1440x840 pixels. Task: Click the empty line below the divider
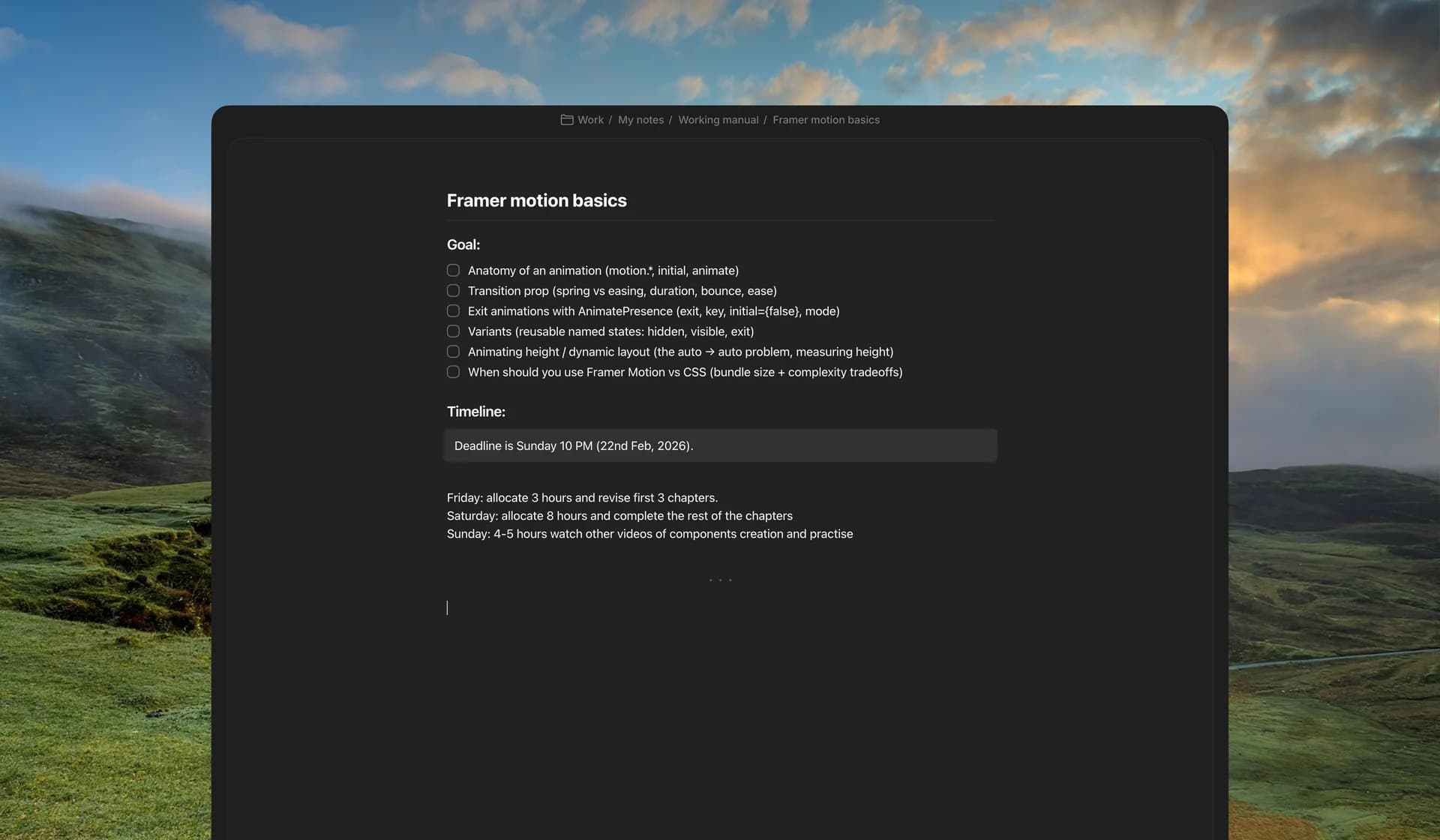720,607
